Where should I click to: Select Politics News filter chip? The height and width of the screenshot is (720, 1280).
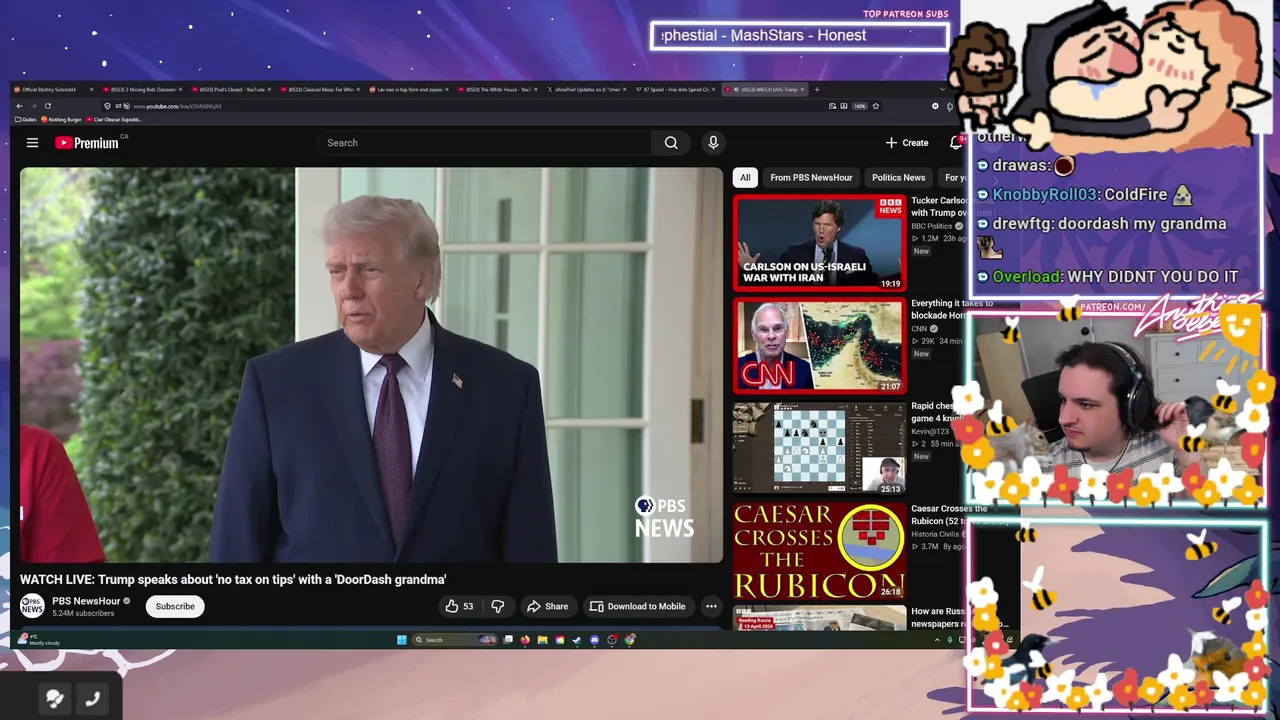[898, 178]
